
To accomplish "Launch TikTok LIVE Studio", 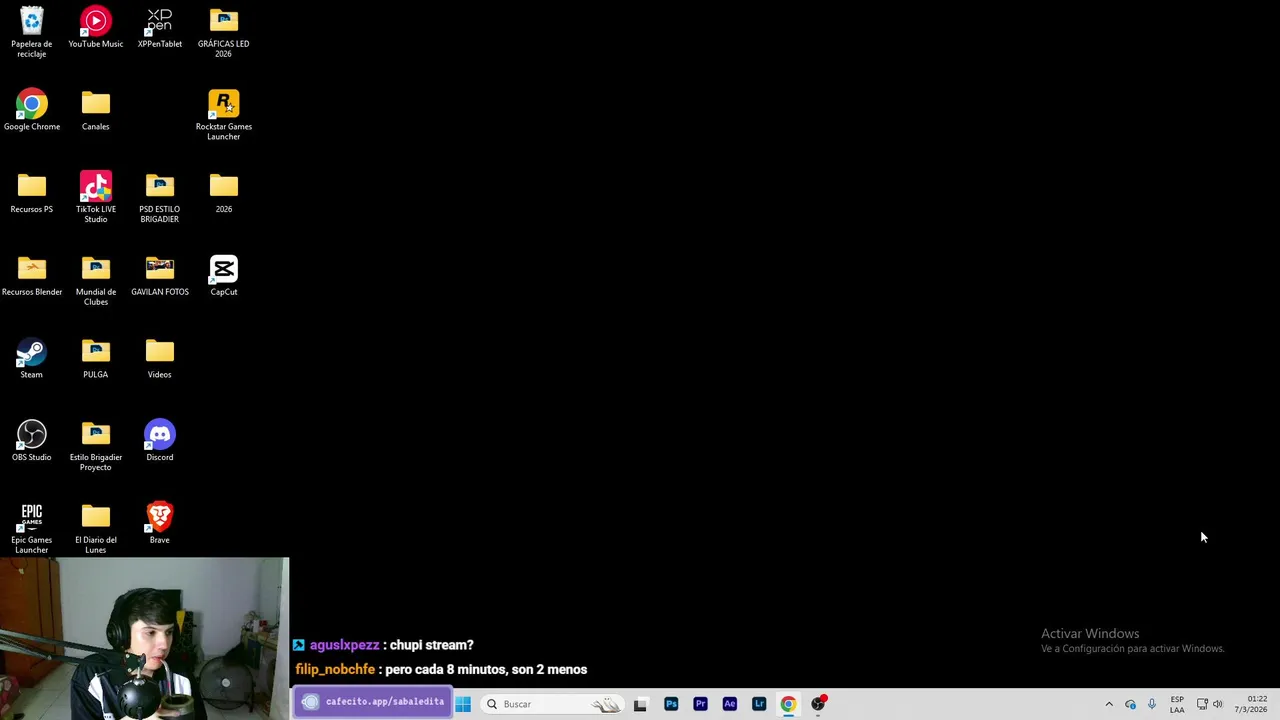I will coord(96,198).
